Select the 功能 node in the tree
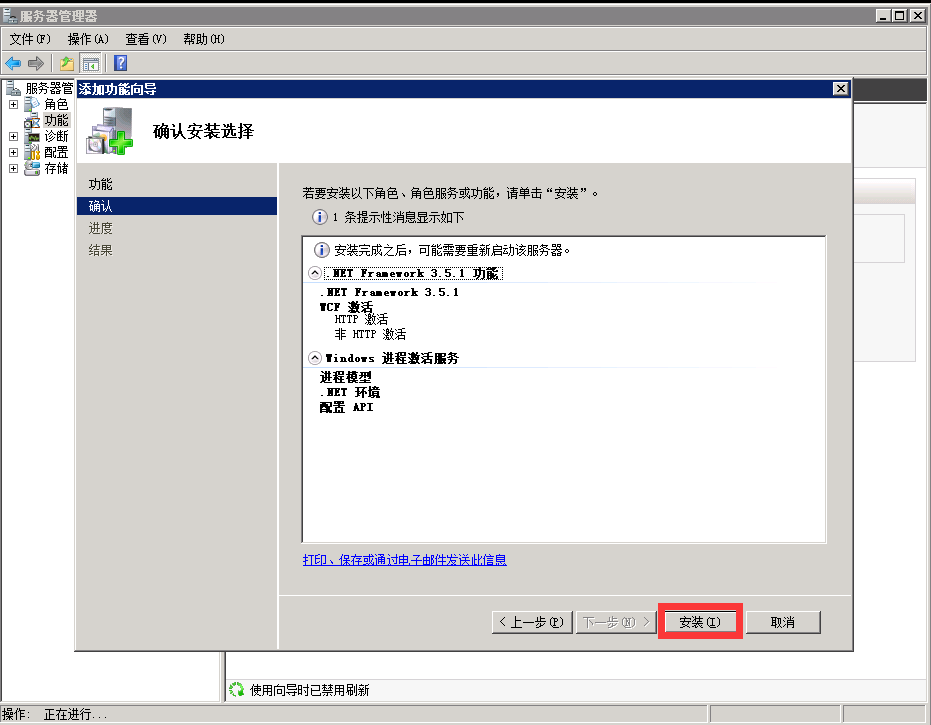This screenshot has width=931, height=725. click(x=56, y=120)
